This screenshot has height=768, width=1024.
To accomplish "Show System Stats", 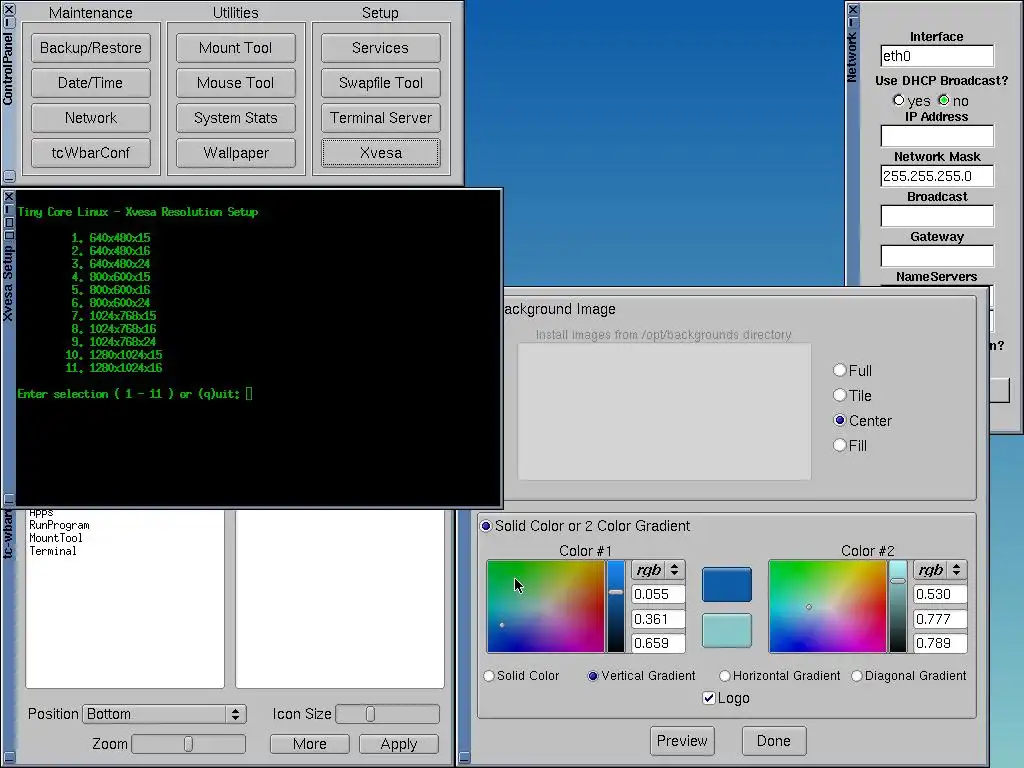I will [236, 118].
